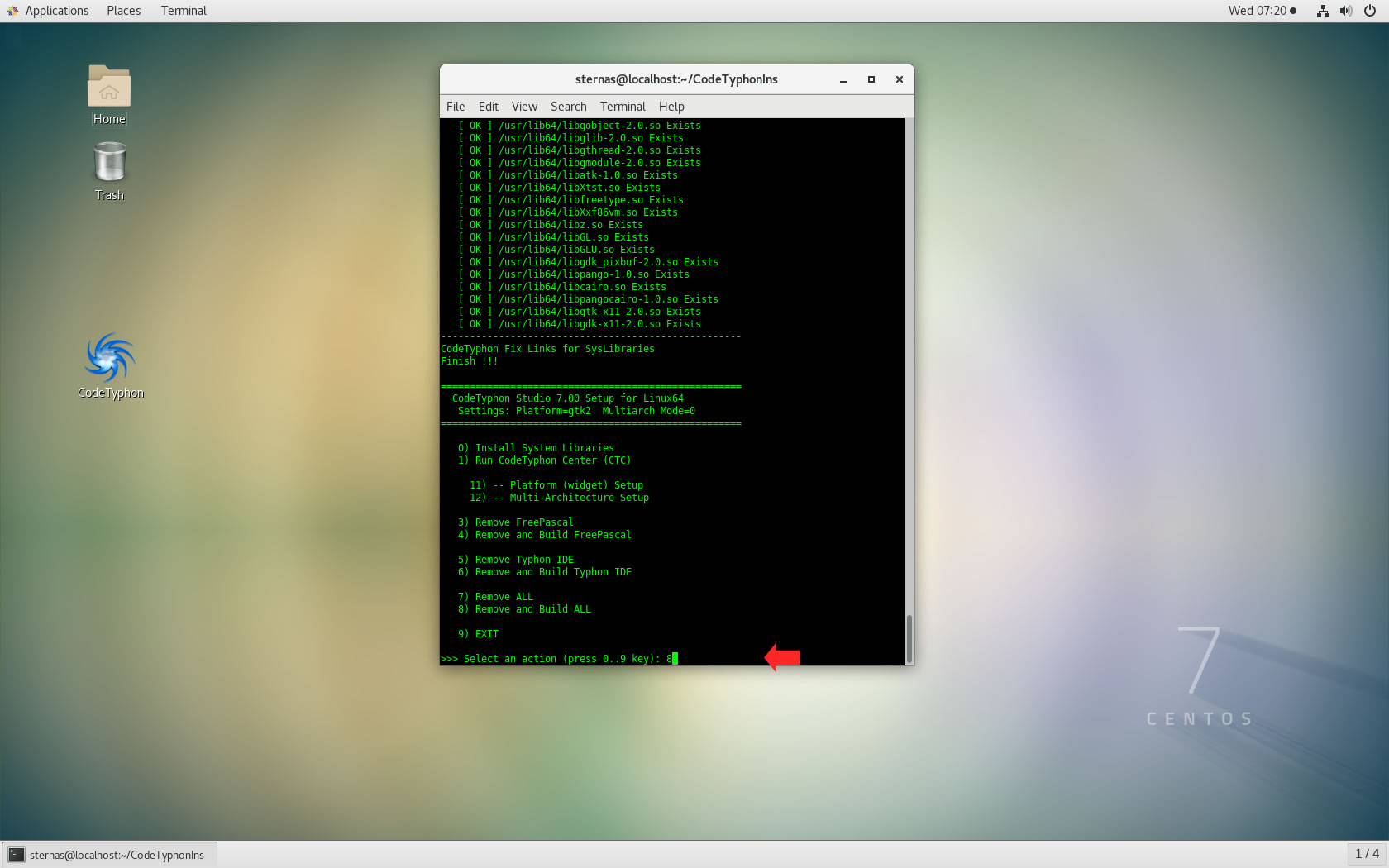Screen dimensions: 1389x868
Task: Open the Search menu in terminal window
Action: pyautogui.click(x=569, y=107)
